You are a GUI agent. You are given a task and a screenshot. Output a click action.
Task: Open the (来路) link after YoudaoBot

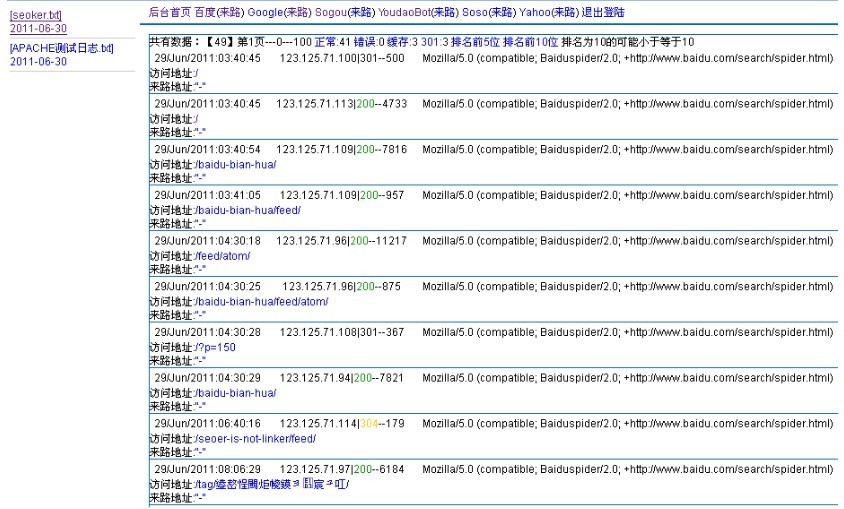tap(445, 12)
